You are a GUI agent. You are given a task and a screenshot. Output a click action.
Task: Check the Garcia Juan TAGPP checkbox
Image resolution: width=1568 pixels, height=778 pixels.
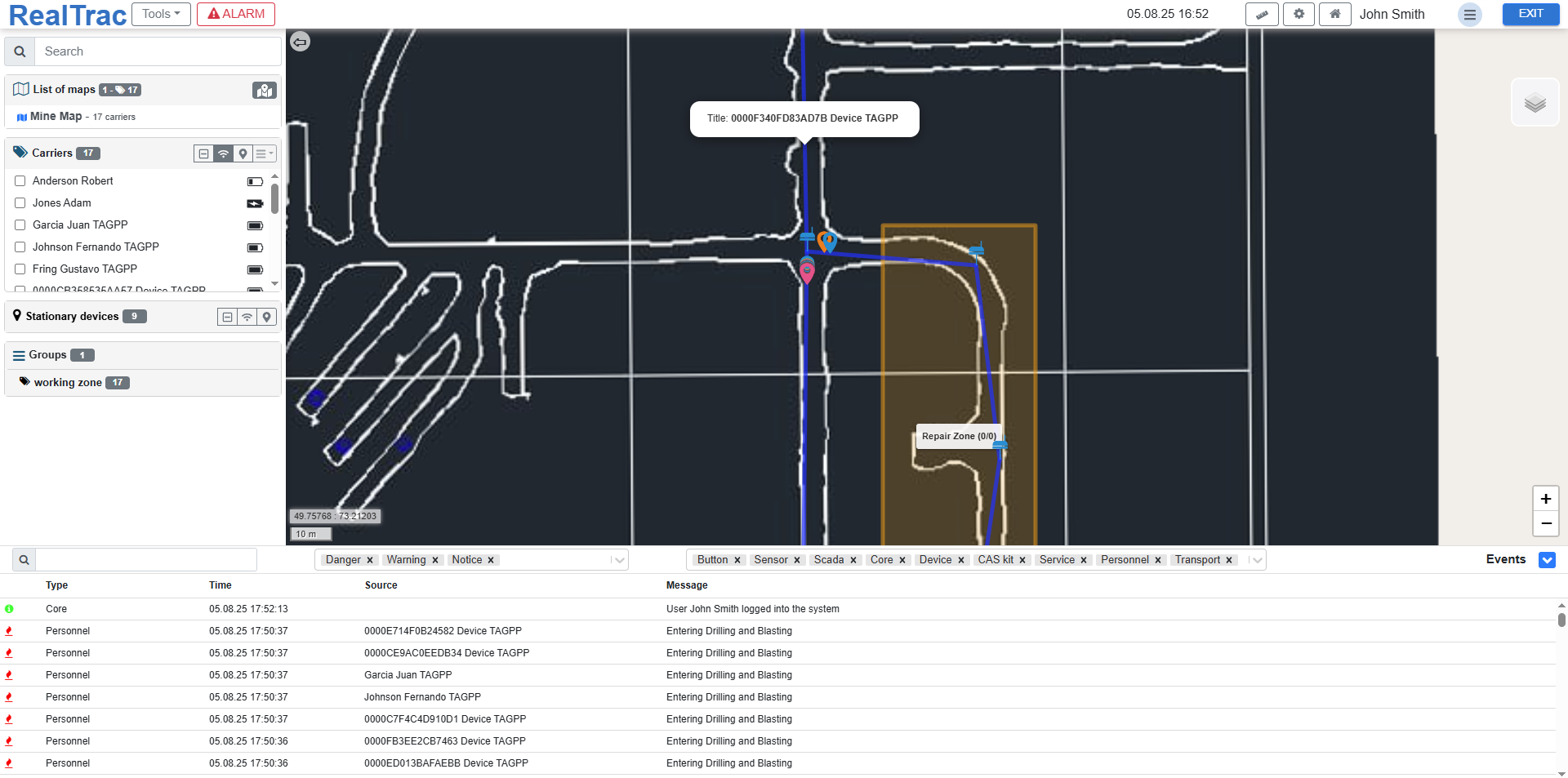20,225
